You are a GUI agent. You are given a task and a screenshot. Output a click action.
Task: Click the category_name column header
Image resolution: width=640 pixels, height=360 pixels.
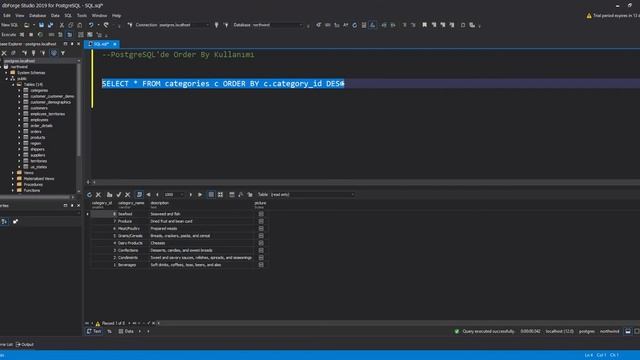tap(131, 204)
